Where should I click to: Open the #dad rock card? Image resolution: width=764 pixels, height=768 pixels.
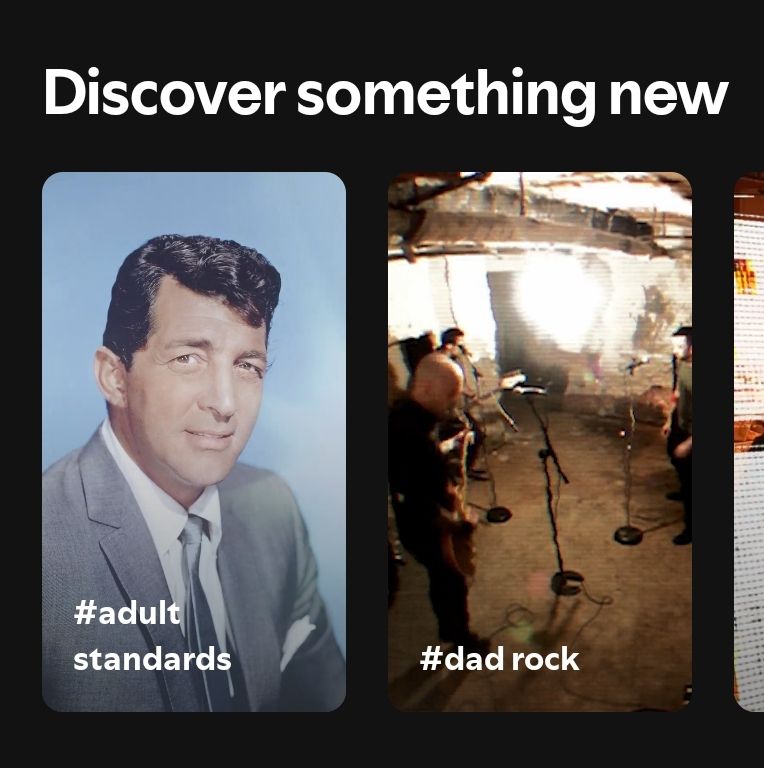[x=540, y=441]
